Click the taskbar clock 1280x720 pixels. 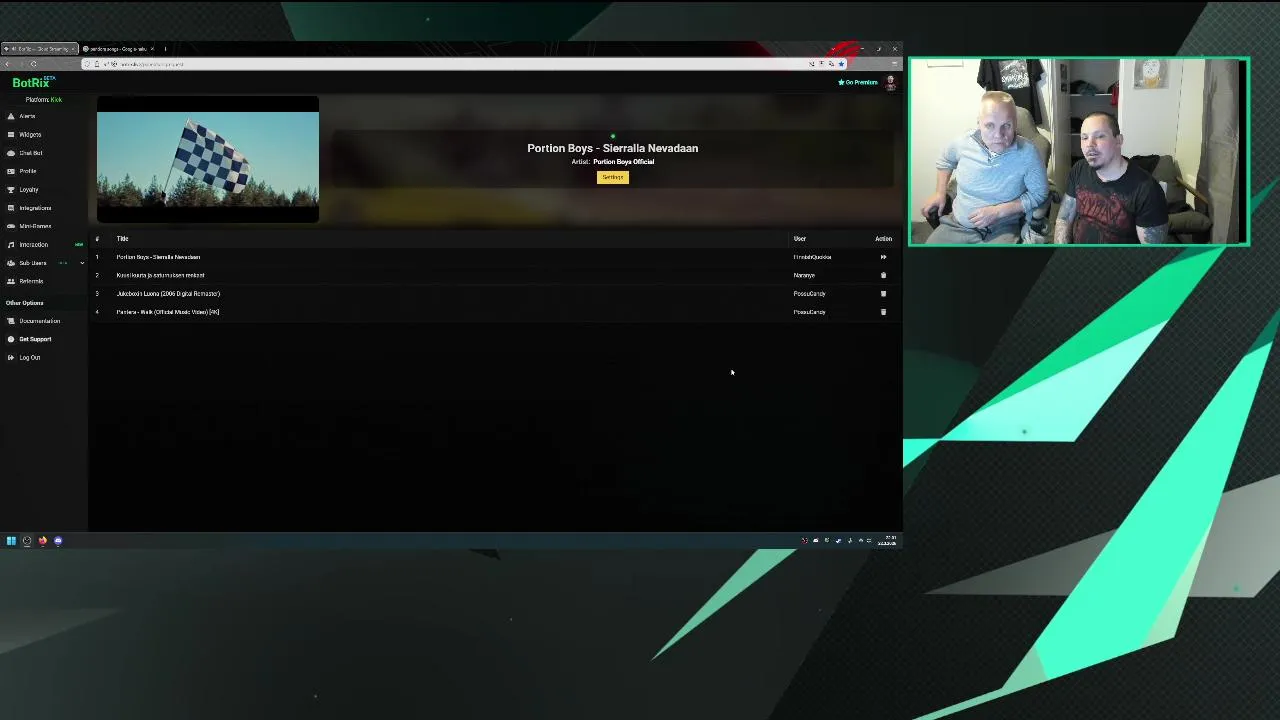click(x=888, y=541)
